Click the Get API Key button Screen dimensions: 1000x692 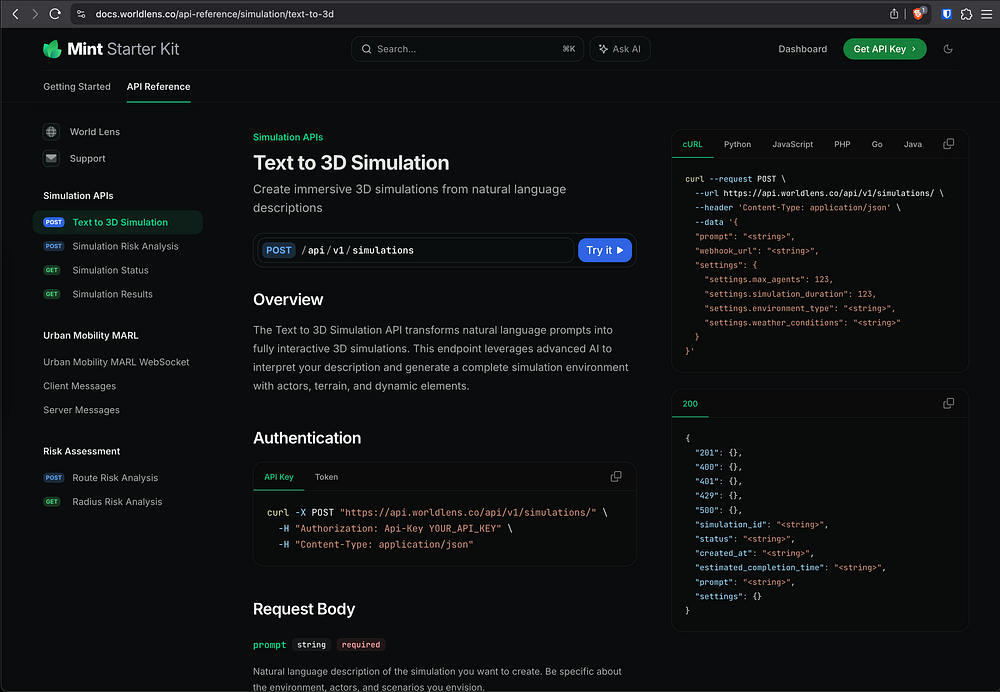point(885,49)
